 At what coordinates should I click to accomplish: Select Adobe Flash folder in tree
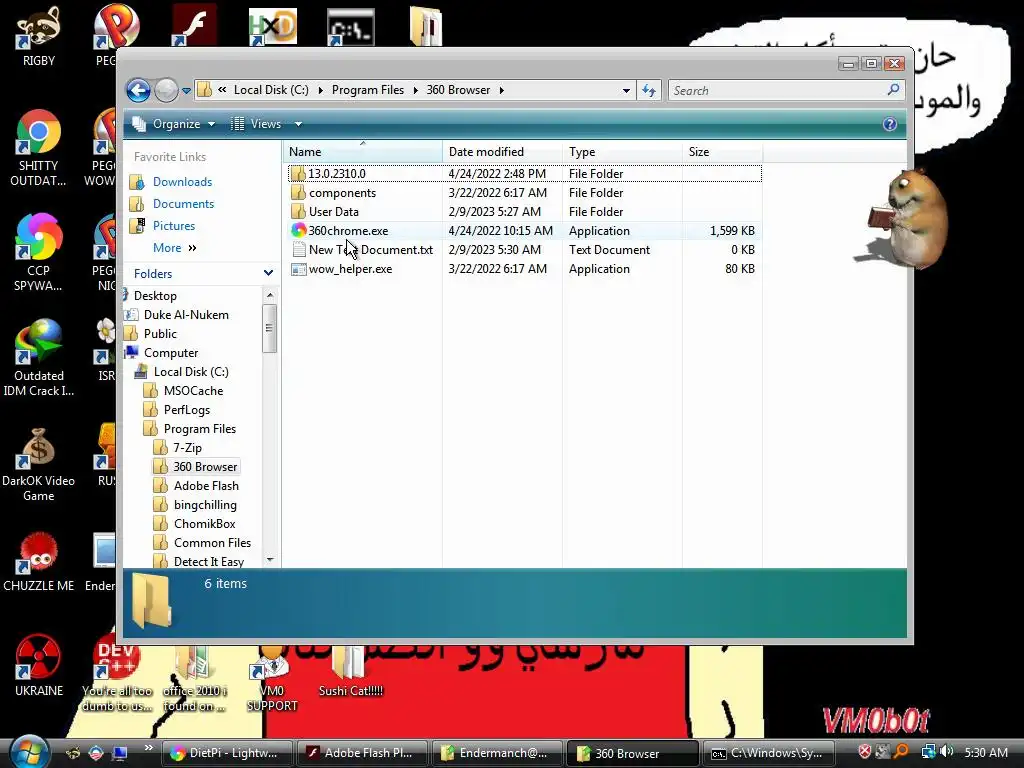pyautogui.click(x=206, y=485)
